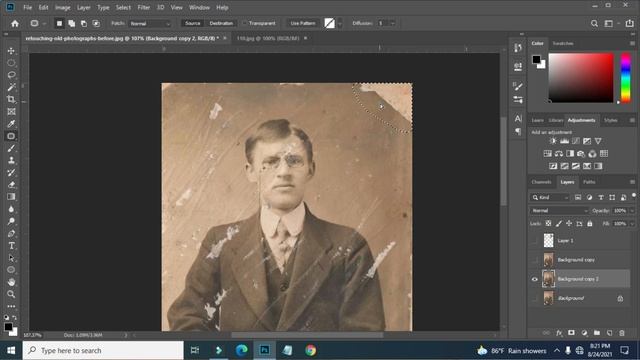This screenshot has height=360, width=640.
Task: Select the Gradient tool
Action: coord(11,197)
